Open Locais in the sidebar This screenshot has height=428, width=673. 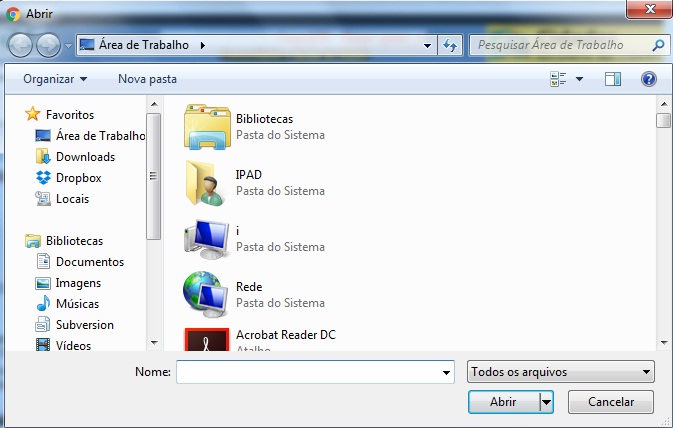click(73, 199)
